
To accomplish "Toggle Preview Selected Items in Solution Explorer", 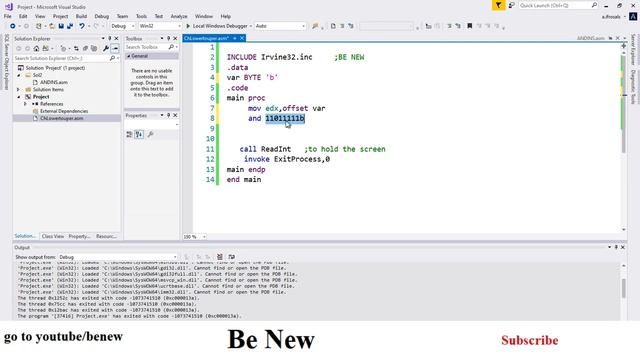I will point(115,49).
